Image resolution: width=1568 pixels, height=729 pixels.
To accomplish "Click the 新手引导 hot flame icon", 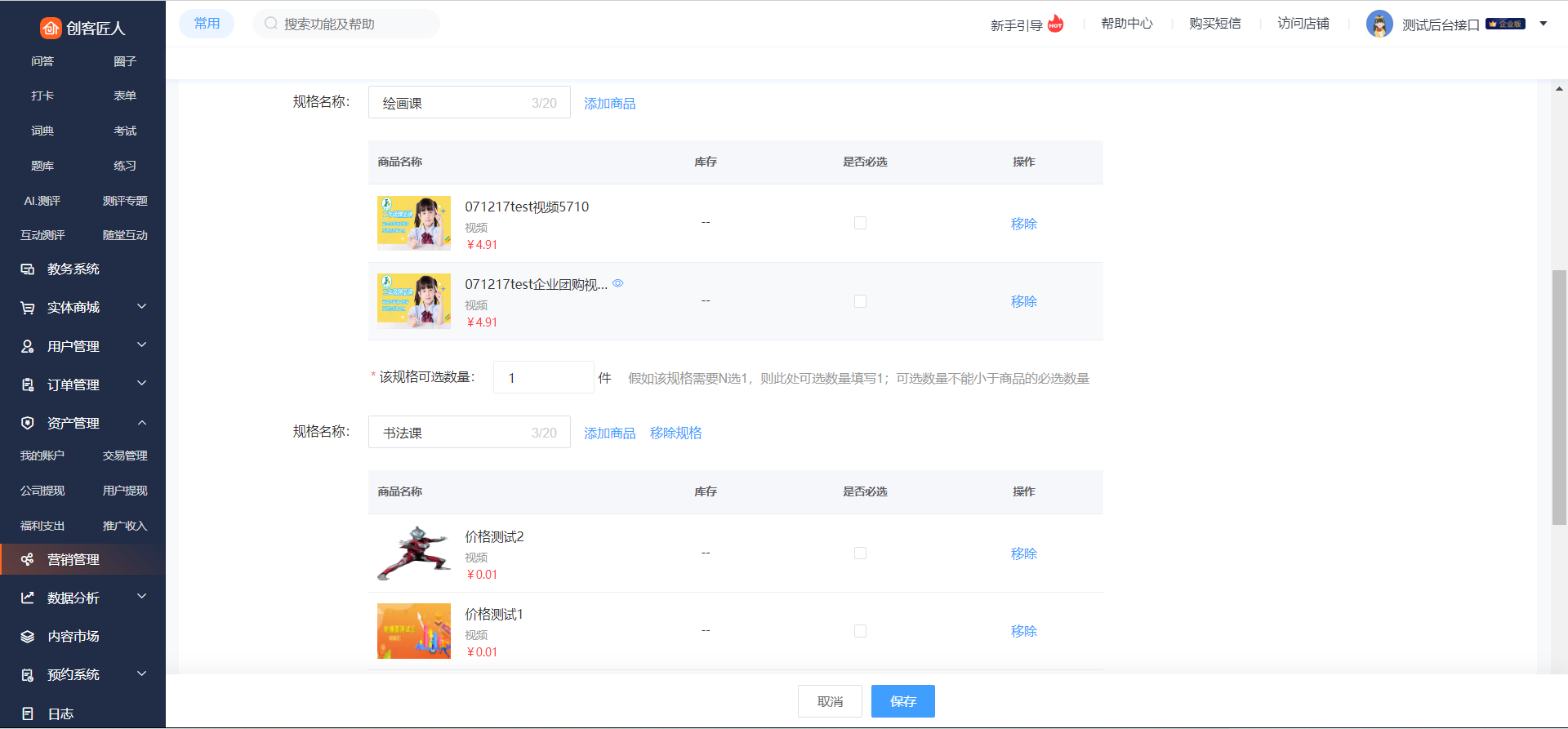I will (x=1056, y=24).
